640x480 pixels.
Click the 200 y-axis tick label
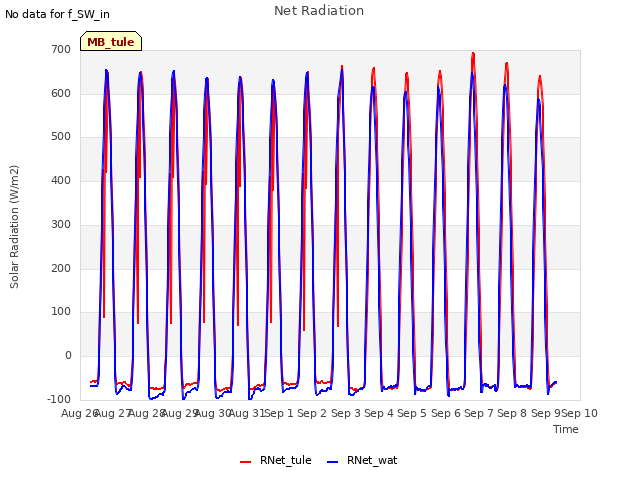tap(61, 269)
